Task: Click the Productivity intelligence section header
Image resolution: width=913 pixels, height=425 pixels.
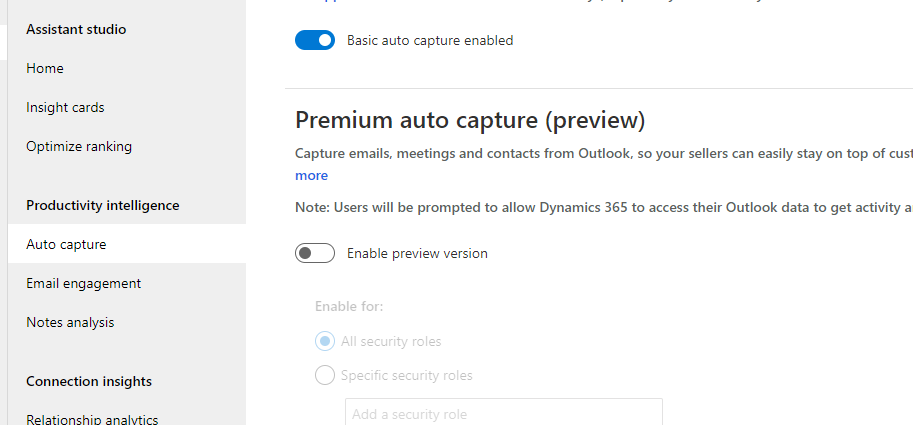Action: [102, 206]
